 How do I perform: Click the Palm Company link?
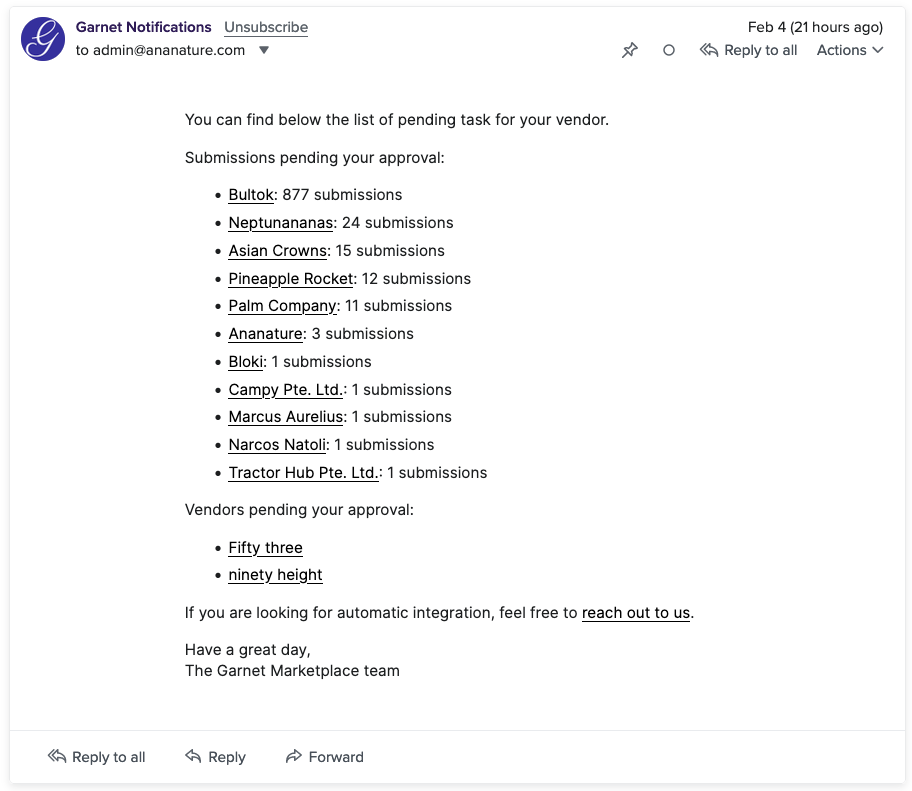point(282,305)
